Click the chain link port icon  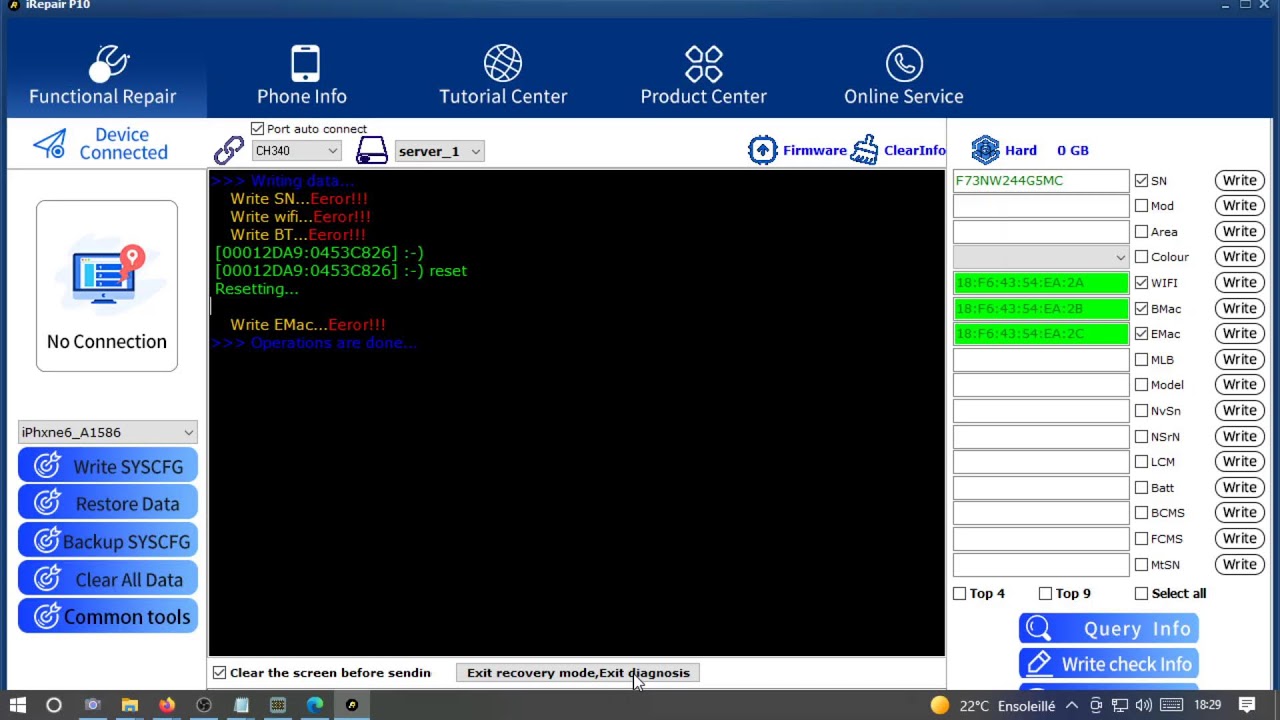coord(229,150)
